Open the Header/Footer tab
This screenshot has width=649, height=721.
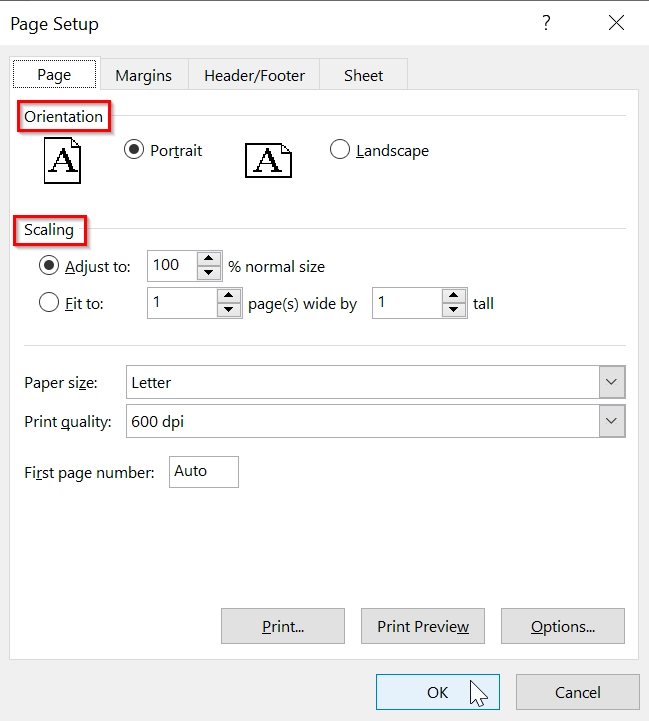pyautogui.click(x=254, y=75)
